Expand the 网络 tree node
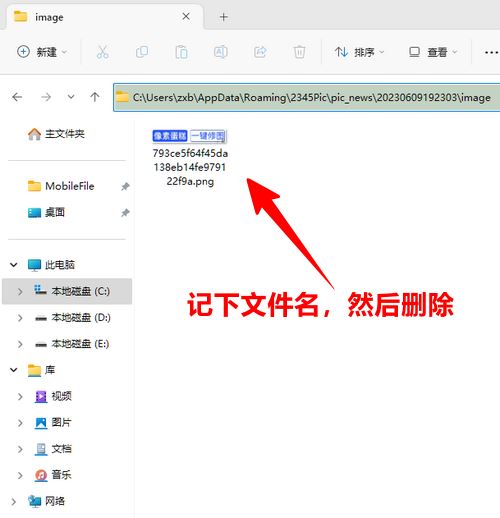500x518 pixels. coord(14,501)
